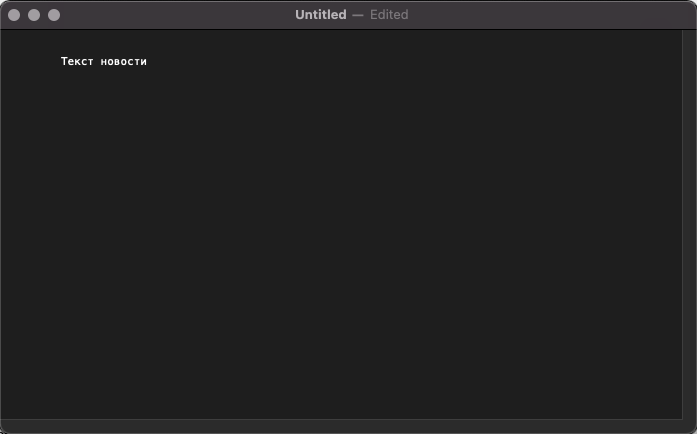Place cursor at end of "Текст новости"
The width and height of the screenshot is (697, 434).
(148, 62)
